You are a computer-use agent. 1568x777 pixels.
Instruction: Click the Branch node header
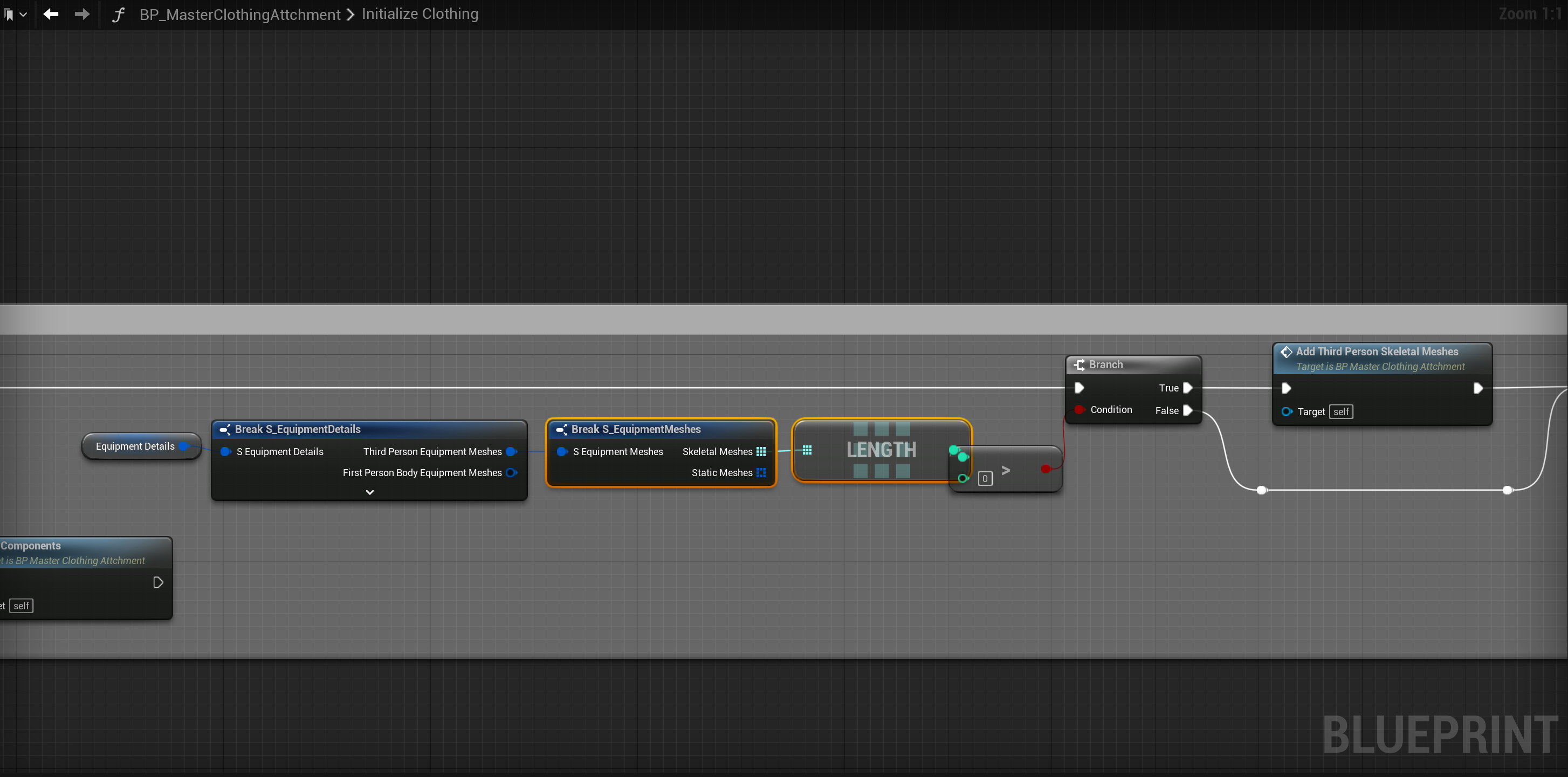point(1105,365)
